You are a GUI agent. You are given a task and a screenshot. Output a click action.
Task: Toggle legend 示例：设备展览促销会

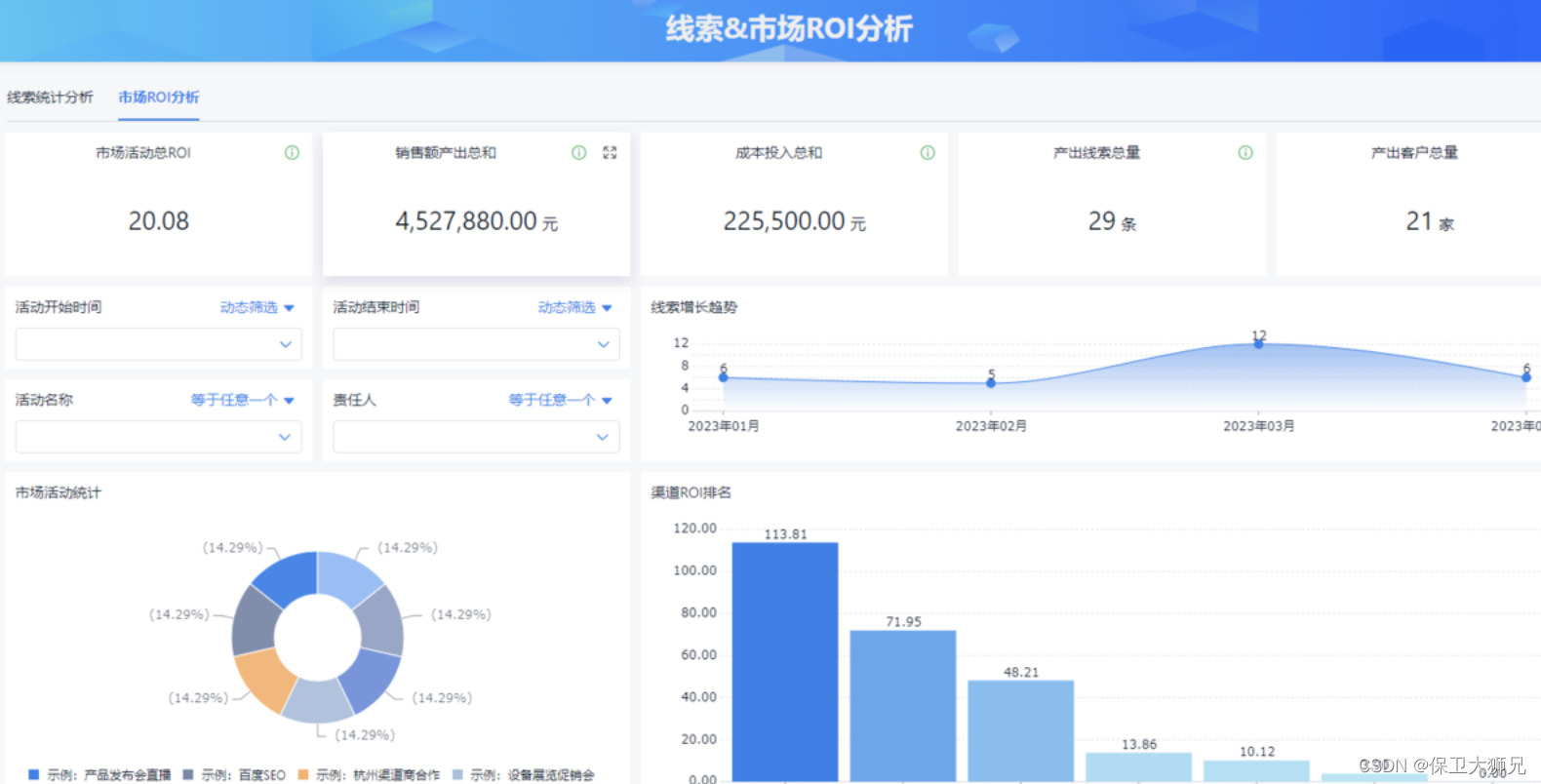[523, 774]
